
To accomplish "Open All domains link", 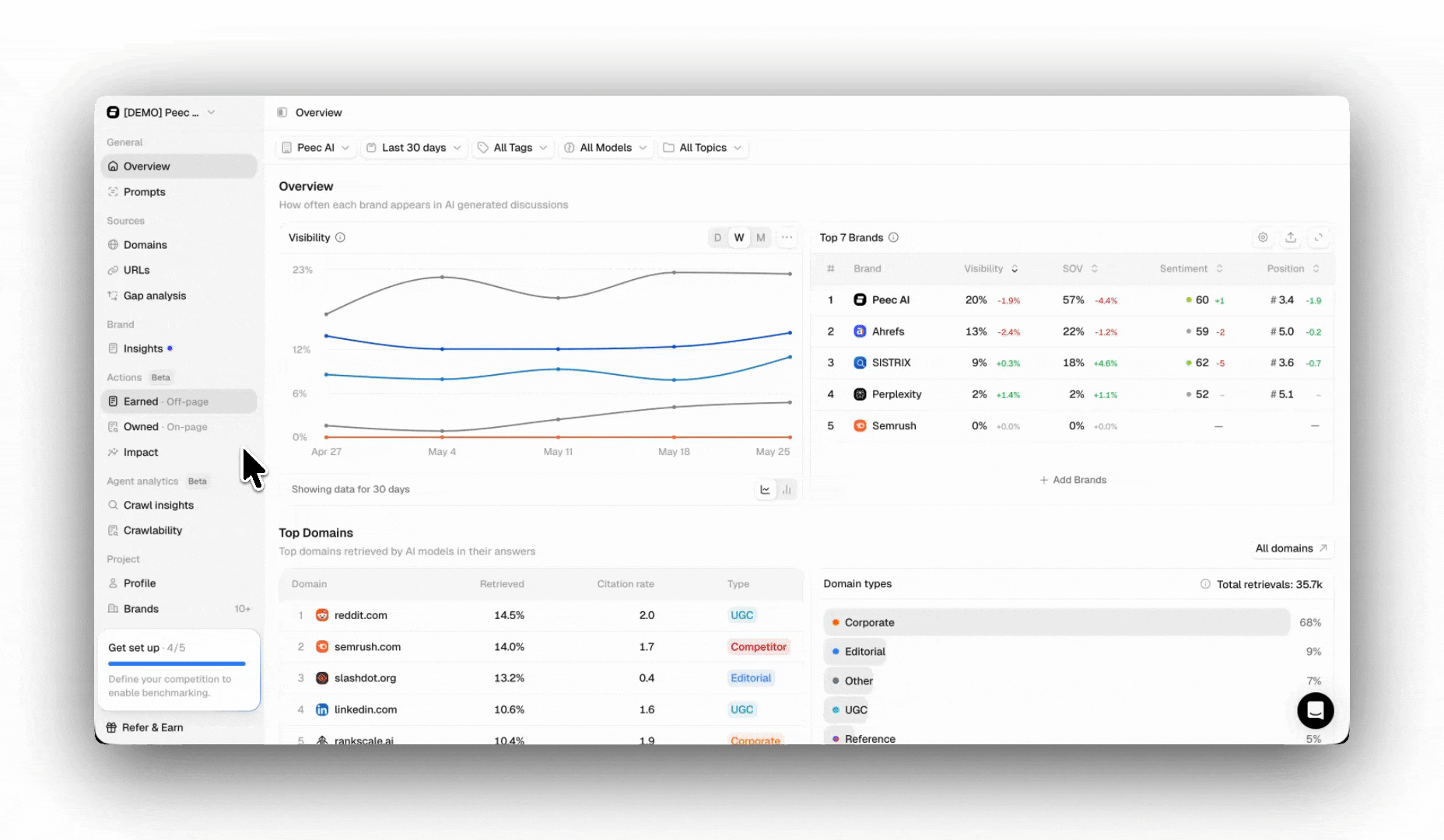I will [x=1292, y=548].
